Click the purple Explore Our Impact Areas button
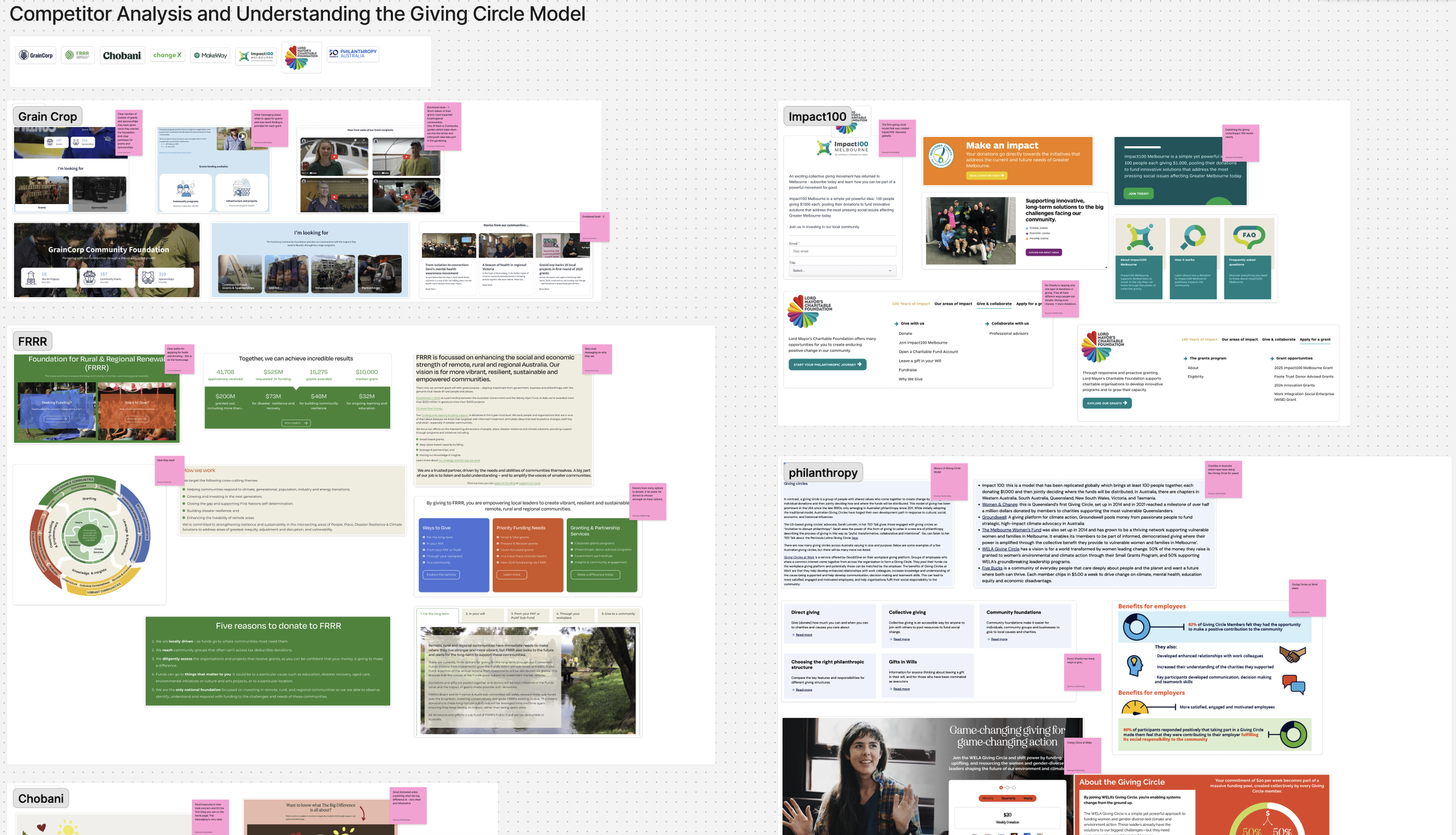Image resolution: width=1456 pixels, height=835 pixels. click(x=1044, y=252)
